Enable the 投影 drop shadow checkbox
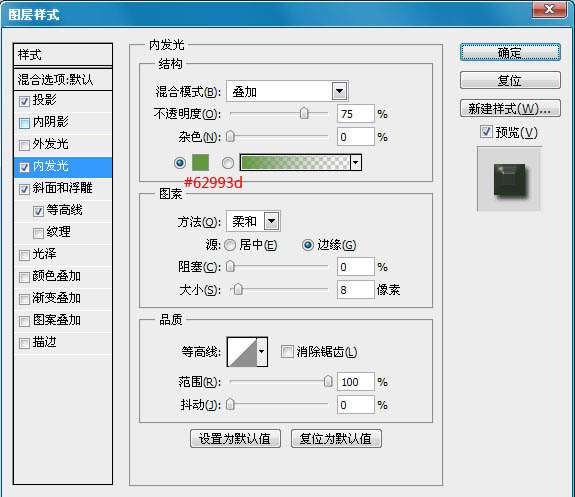 24,101
